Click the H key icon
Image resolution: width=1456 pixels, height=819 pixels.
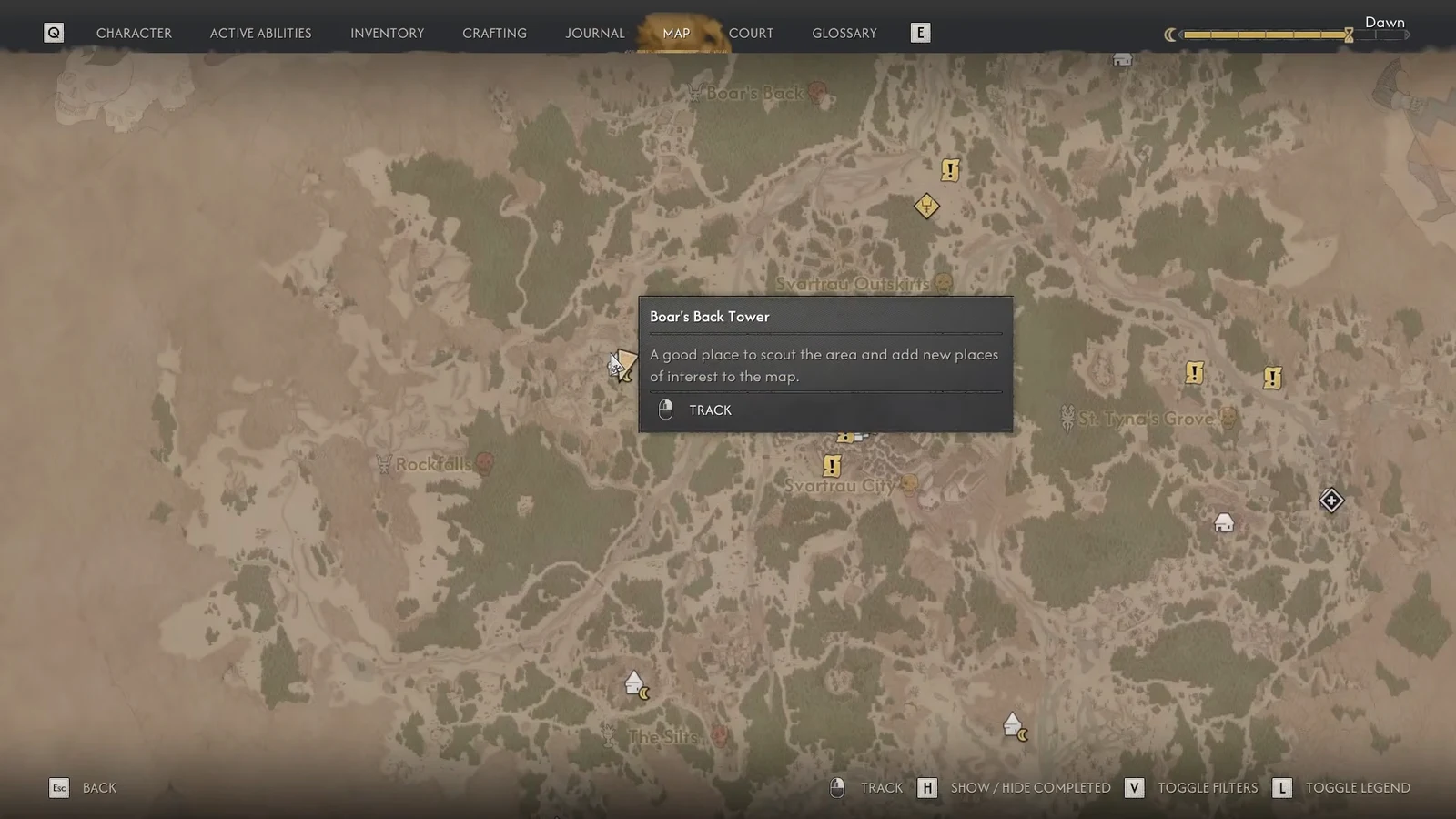point(927,788)
